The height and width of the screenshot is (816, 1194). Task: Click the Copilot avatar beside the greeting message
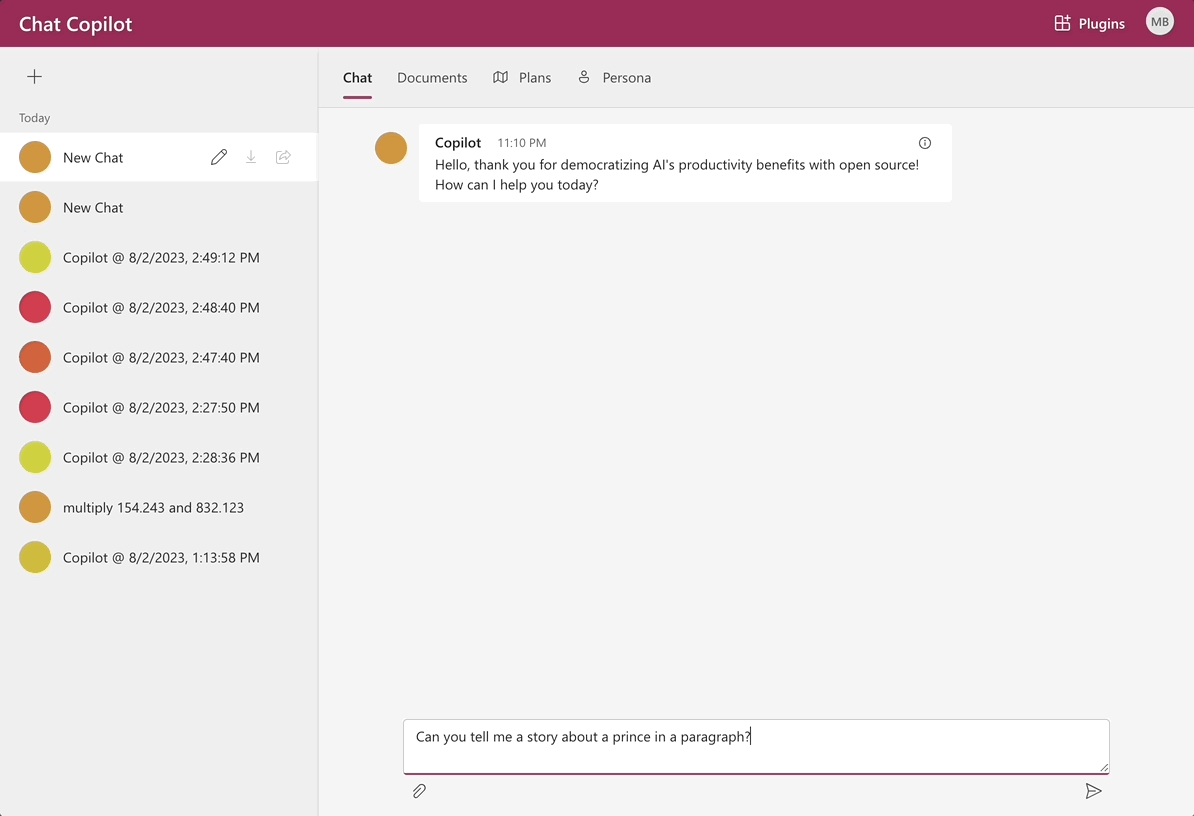(391, 148)
